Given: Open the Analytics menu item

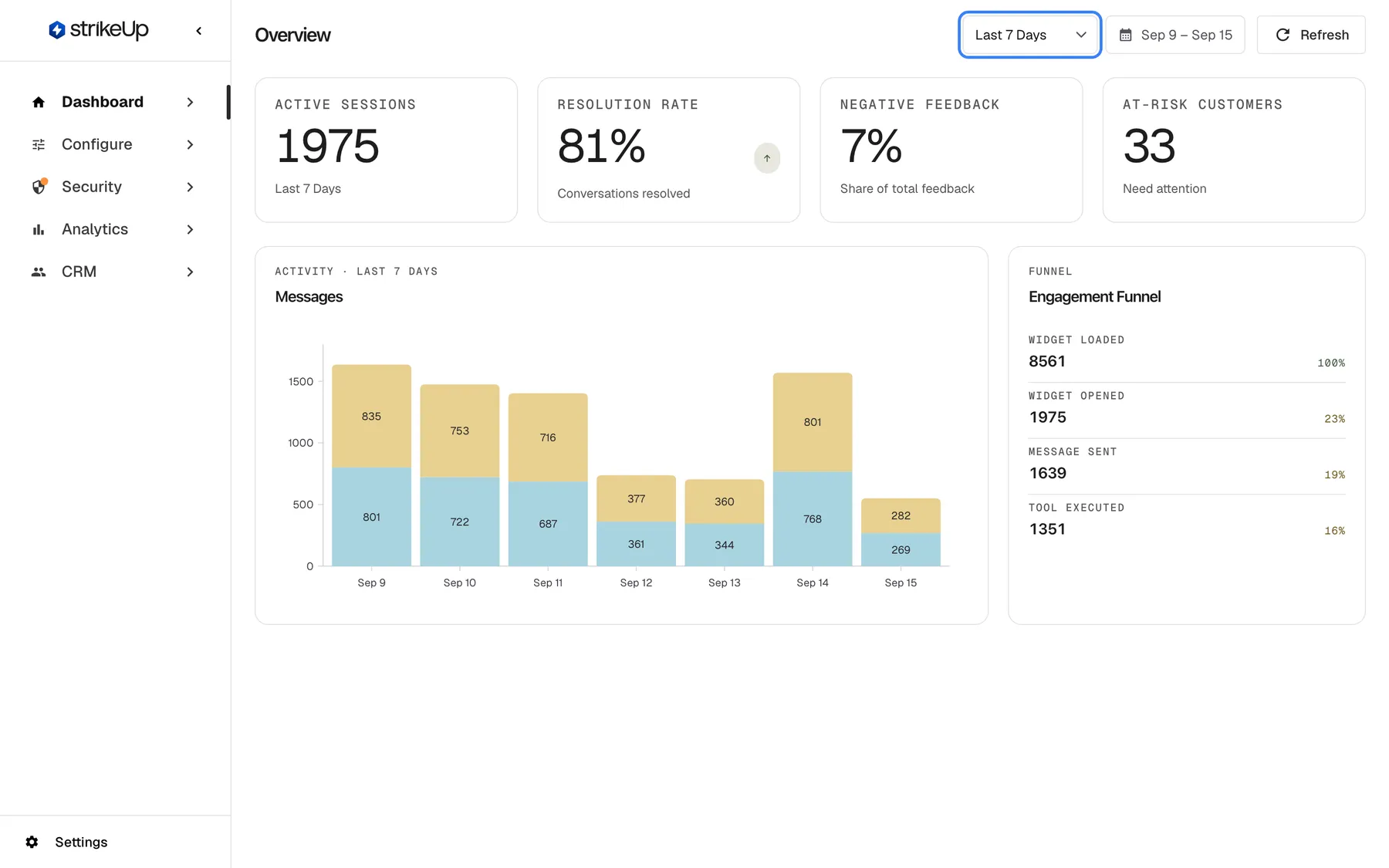Looking at the screenshot, I should [113, 229].
